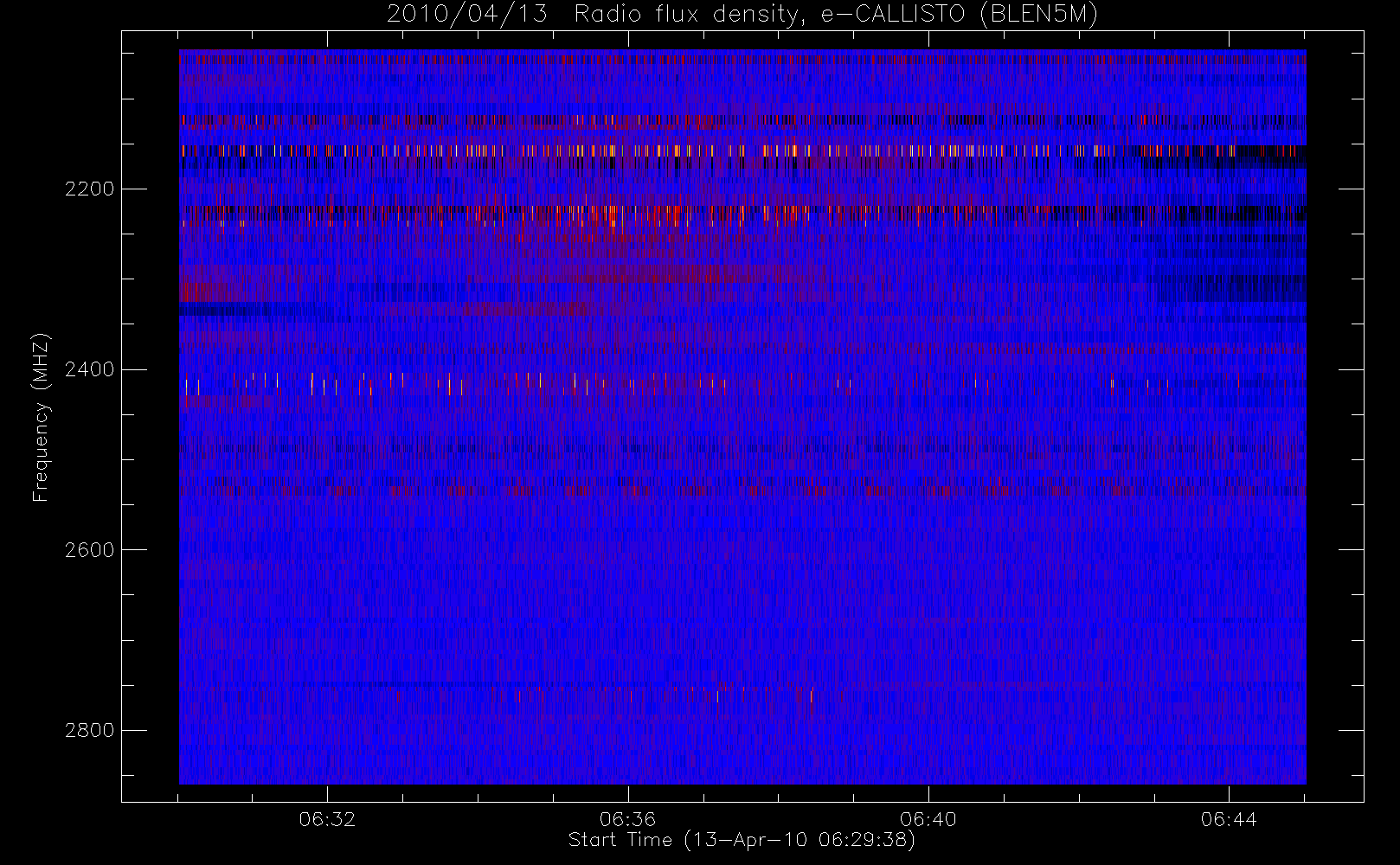Click the "2600" frequency tick label
Viewport: 1400px width, 865px height.
pyautogui.click(x=89, y=550)
